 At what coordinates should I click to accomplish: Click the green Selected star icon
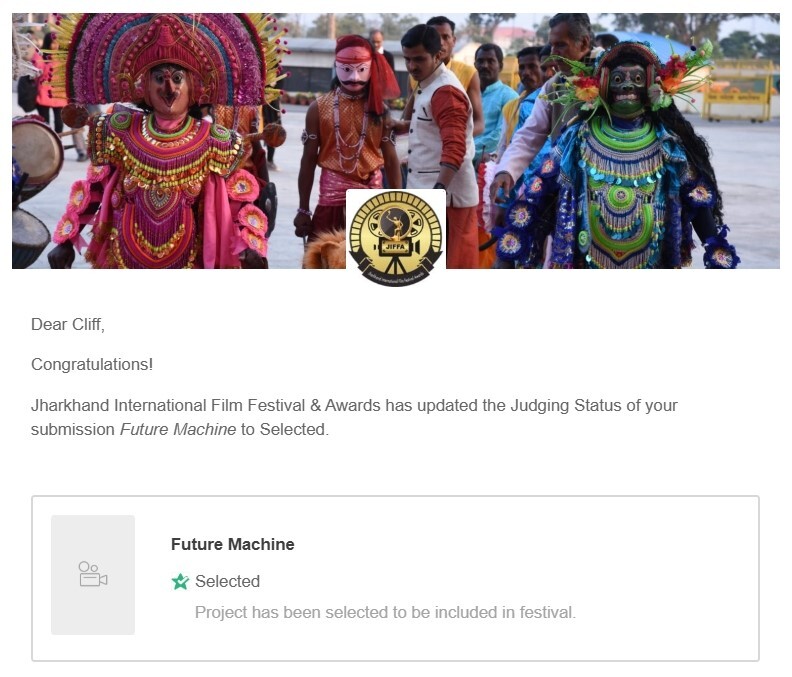180,582
